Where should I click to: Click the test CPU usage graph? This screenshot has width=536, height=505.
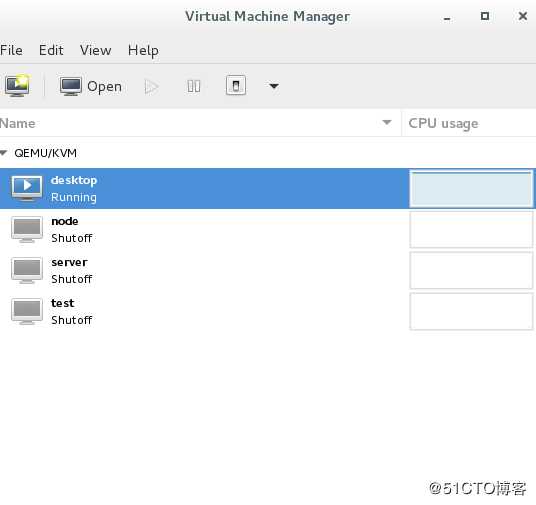click(471, 311)
